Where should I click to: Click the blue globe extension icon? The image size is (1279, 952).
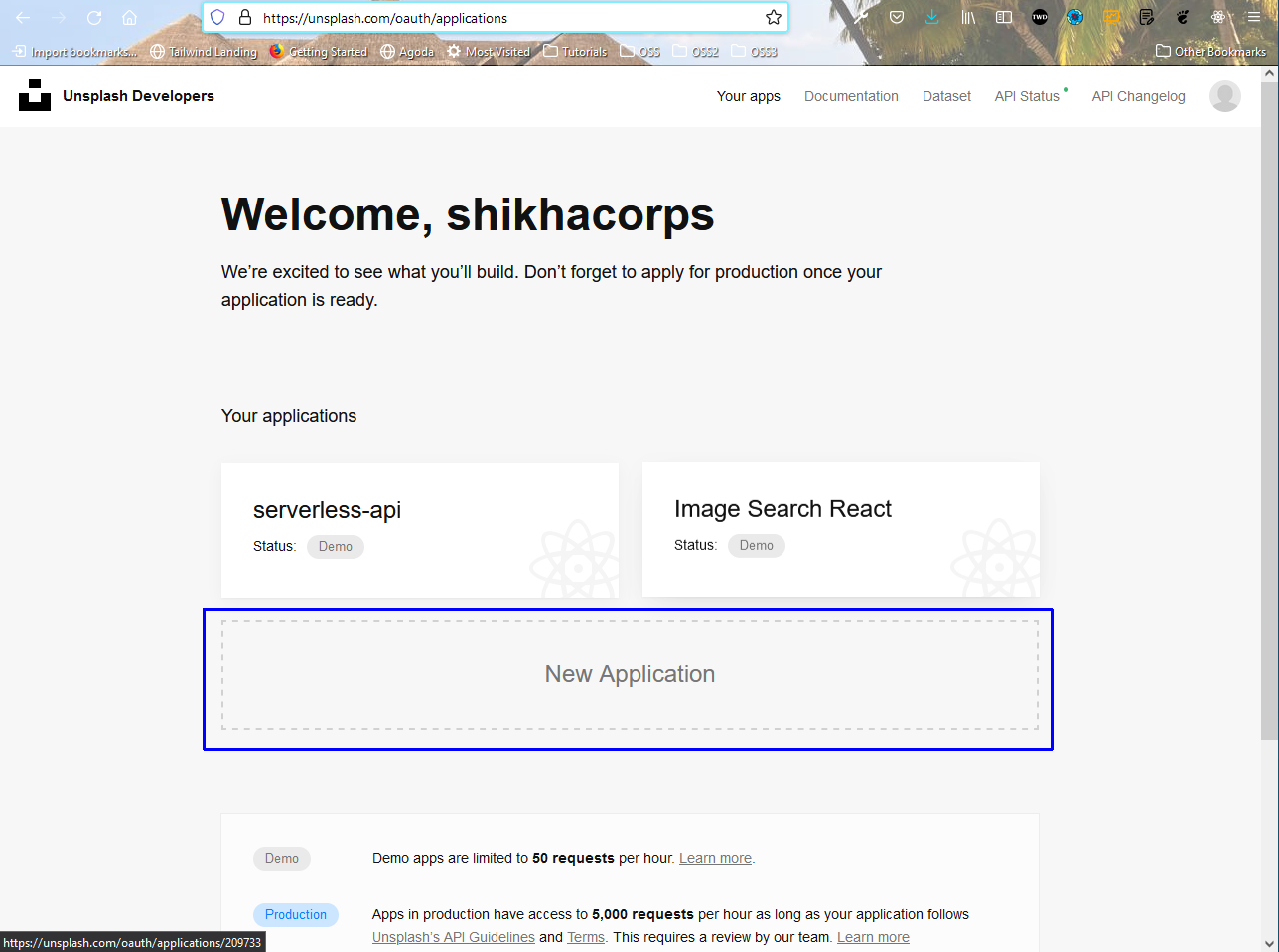pos(1075,17)
